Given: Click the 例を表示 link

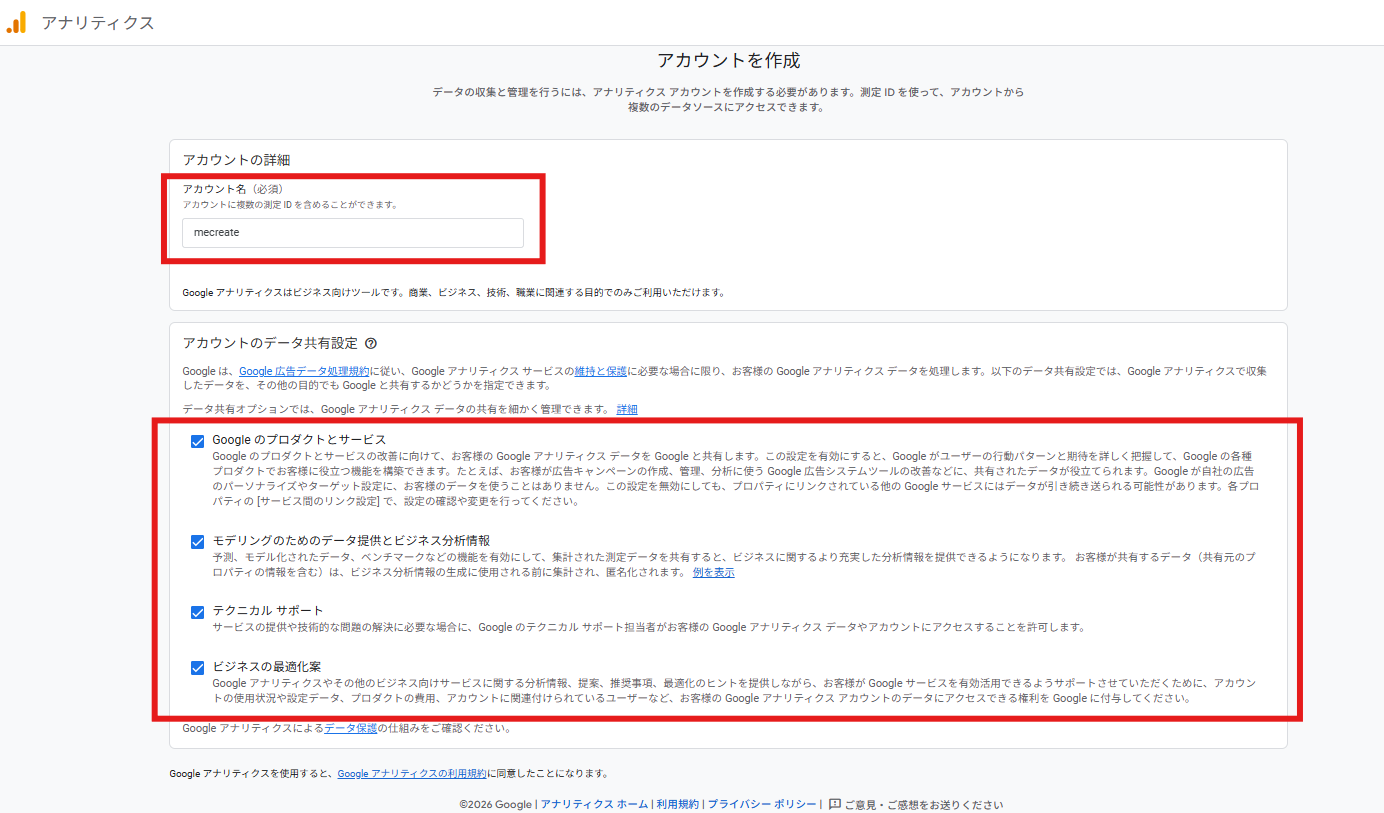Looking at the screenshot, I should (x=714, y=572).
